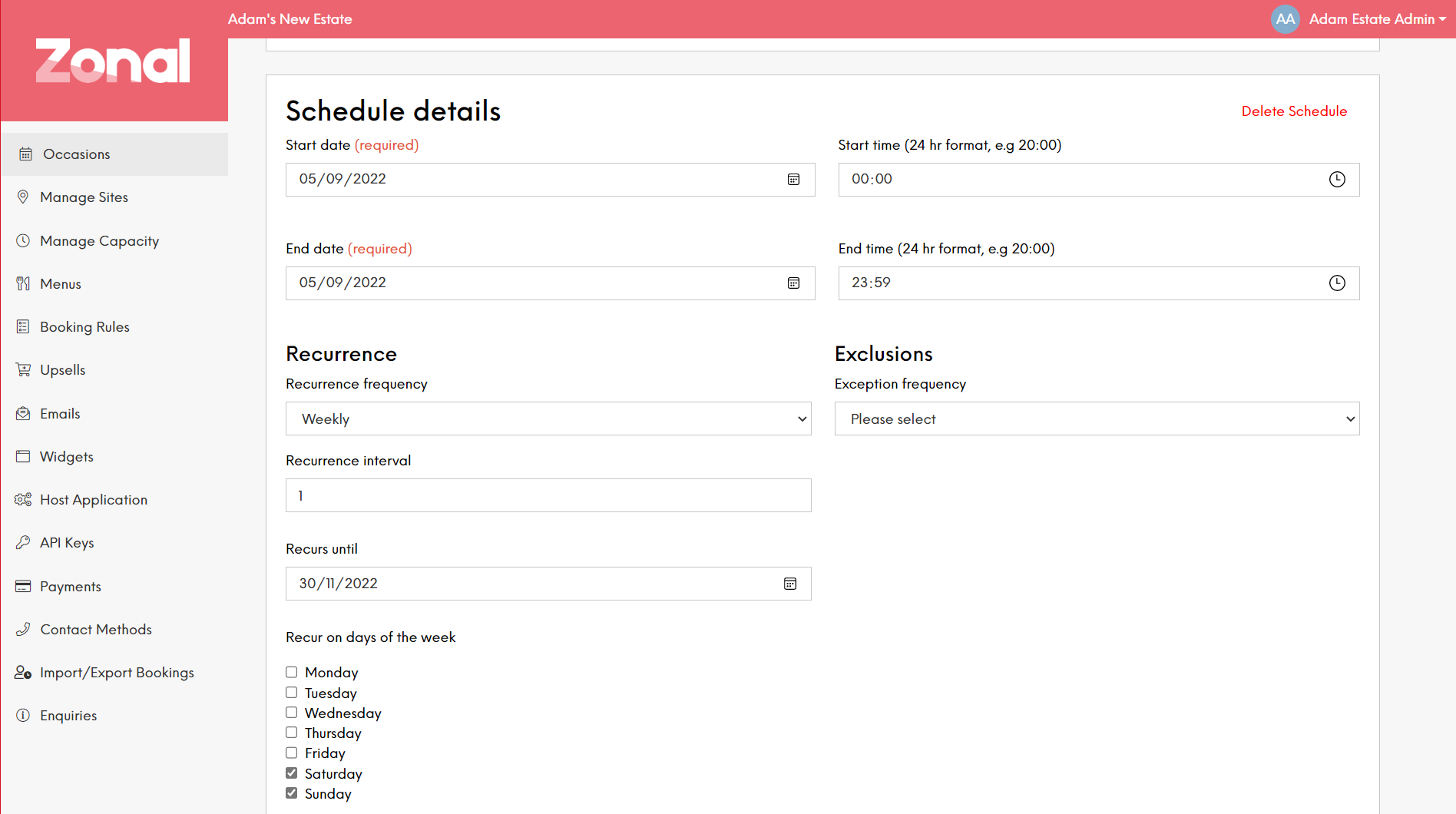The width and height of the screenshot is (1456, 814).
Task: Click the Contact Methods phone icon
Action: point(23,630)
